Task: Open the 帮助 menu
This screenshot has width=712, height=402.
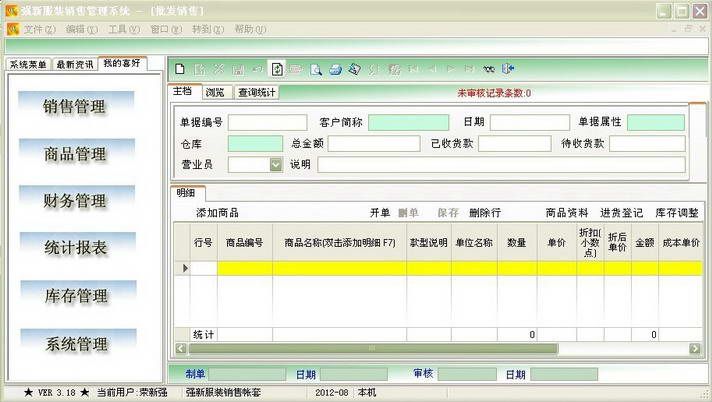Action: (x=250, y=30)
